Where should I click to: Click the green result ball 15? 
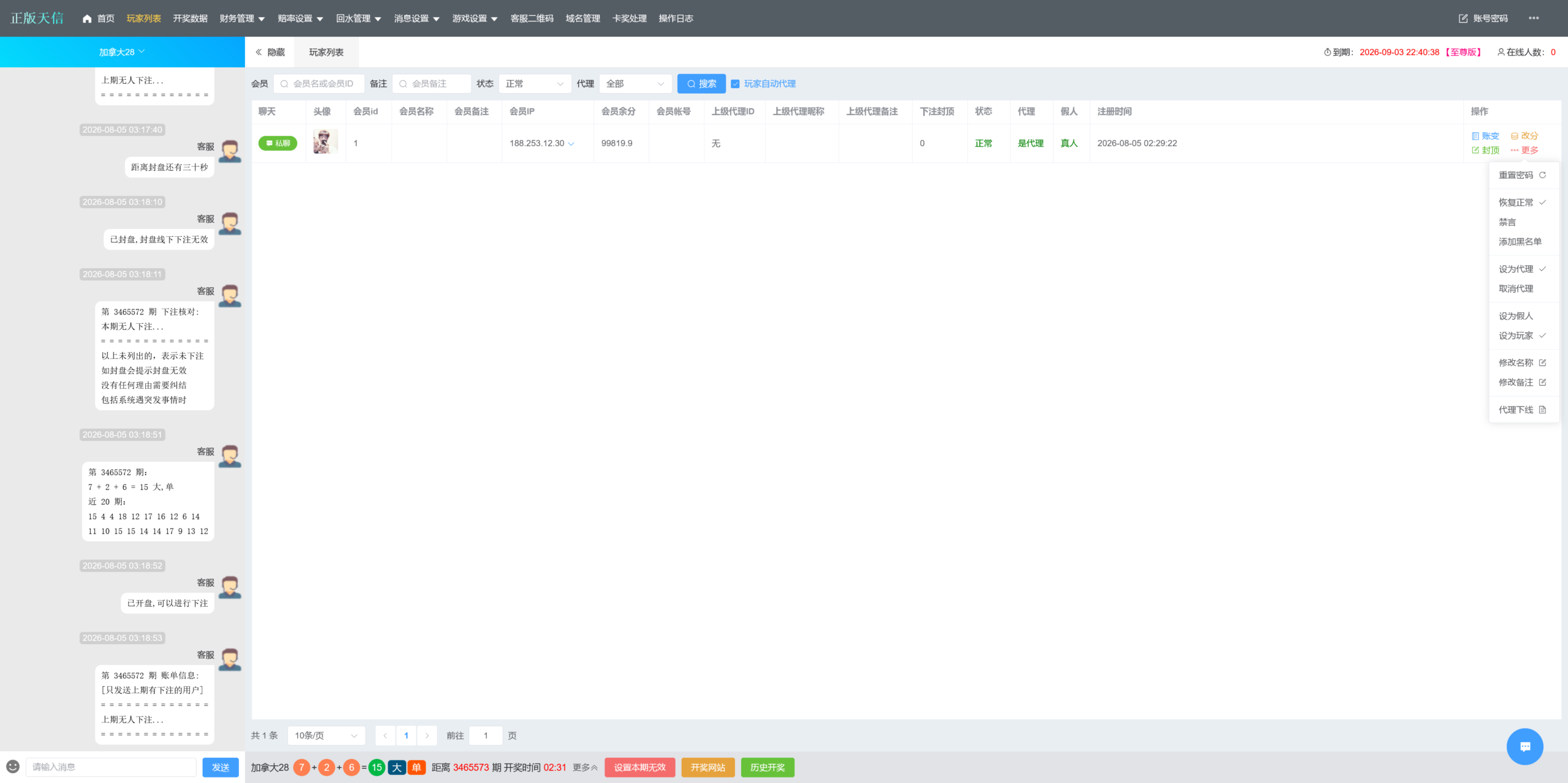click(x=377, y=767)
